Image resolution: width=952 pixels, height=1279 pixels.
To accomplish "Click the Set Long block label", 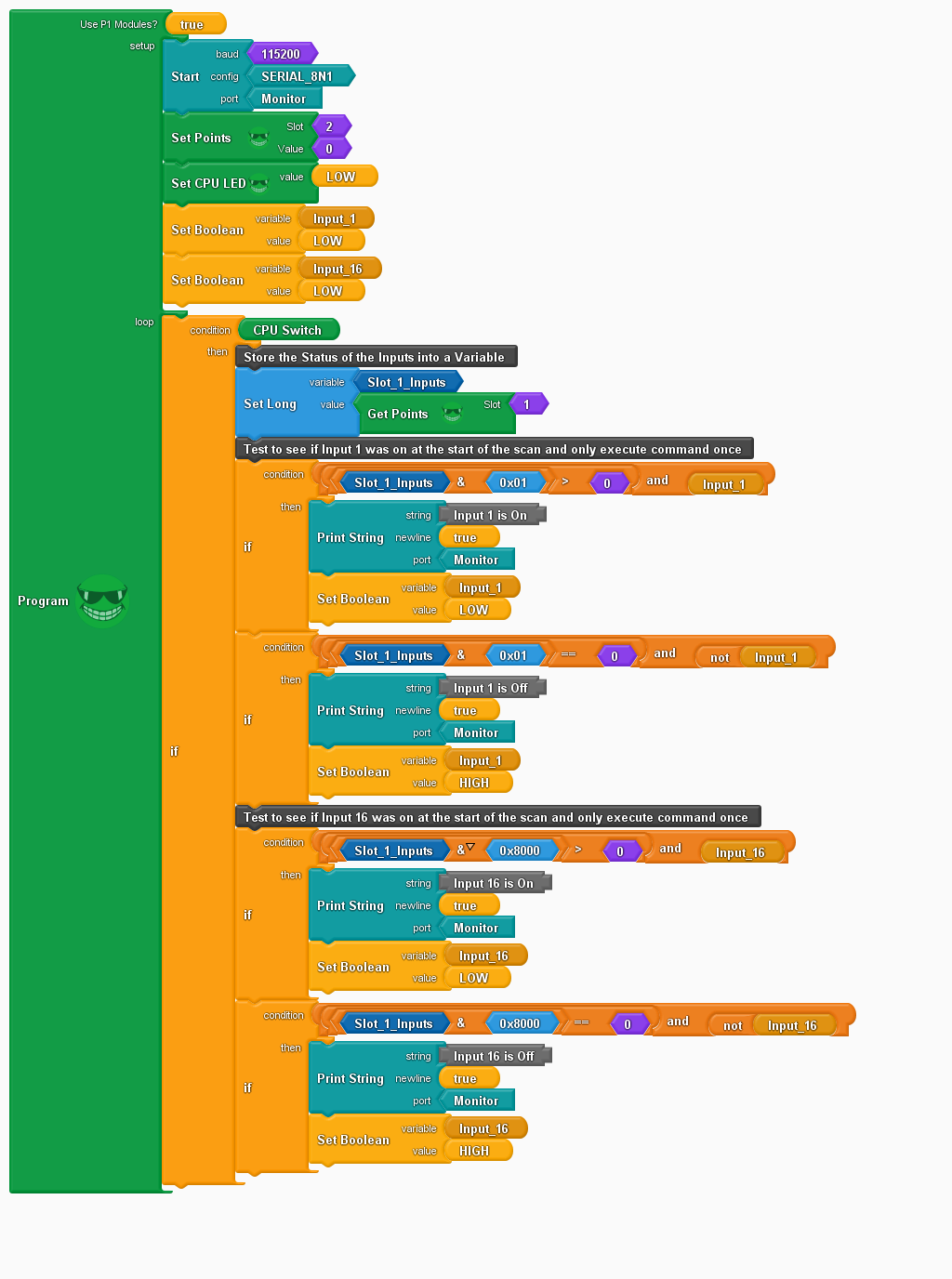I will pyautogui.click(x=270, y=404).
